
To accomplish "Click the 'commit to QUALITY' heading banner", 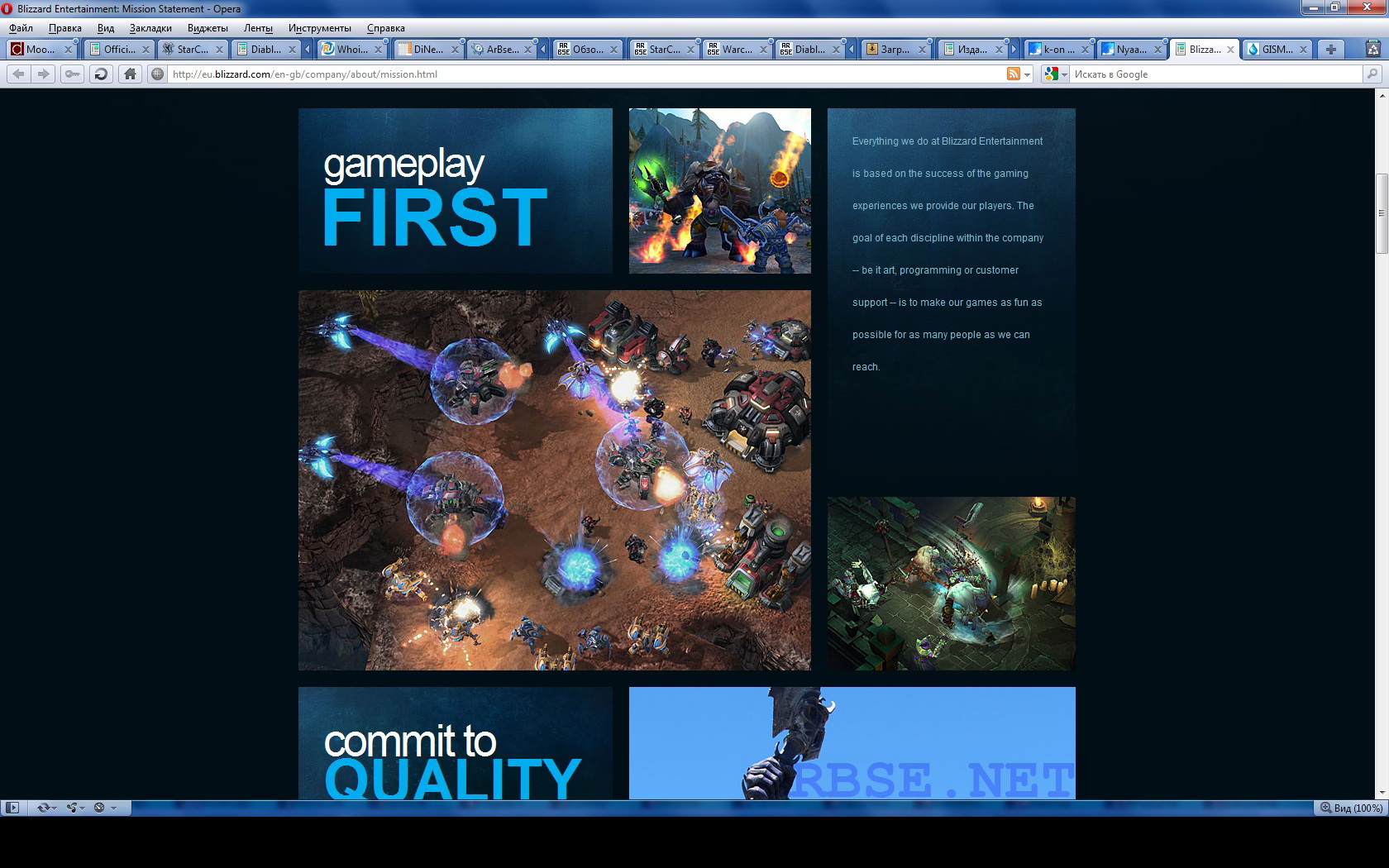I will tap(455, 743).
